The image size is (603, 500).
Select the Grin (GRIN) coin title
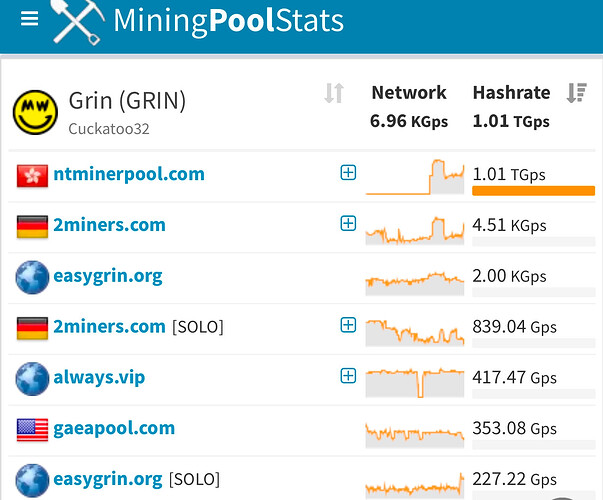coord(127,101)
